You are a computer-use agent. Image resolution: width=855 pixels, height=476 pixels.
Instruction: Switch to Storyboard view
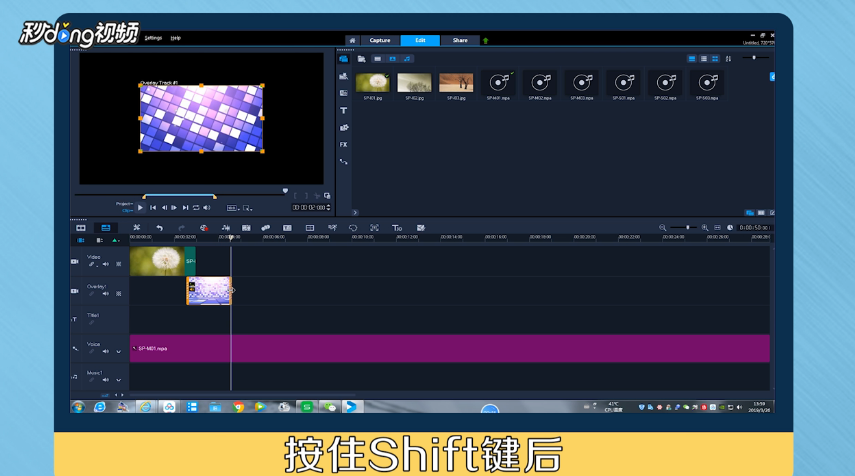coord(81,228)
